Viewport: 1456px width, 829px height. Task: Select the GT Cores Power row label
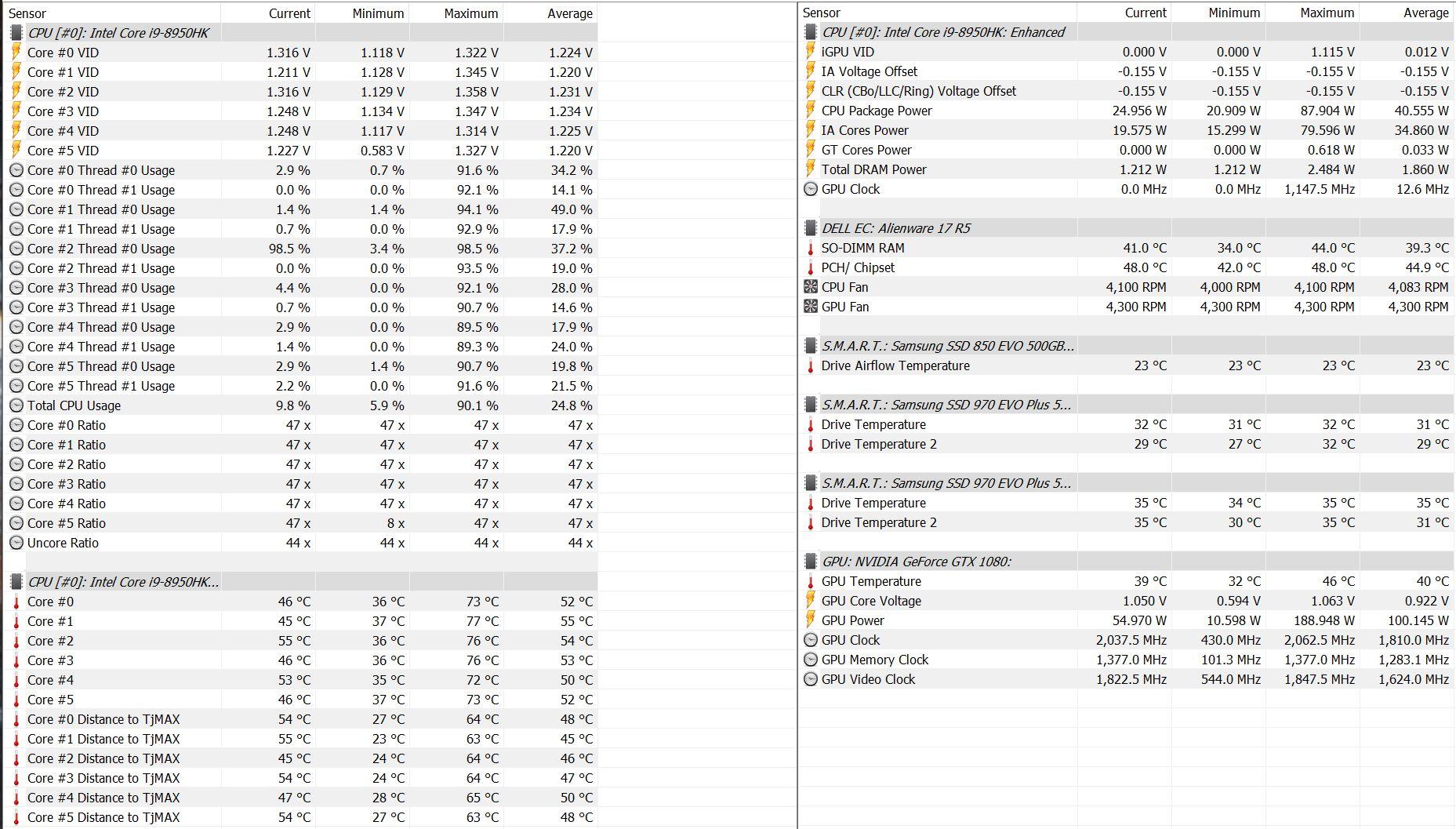click(x=866, y=150)
